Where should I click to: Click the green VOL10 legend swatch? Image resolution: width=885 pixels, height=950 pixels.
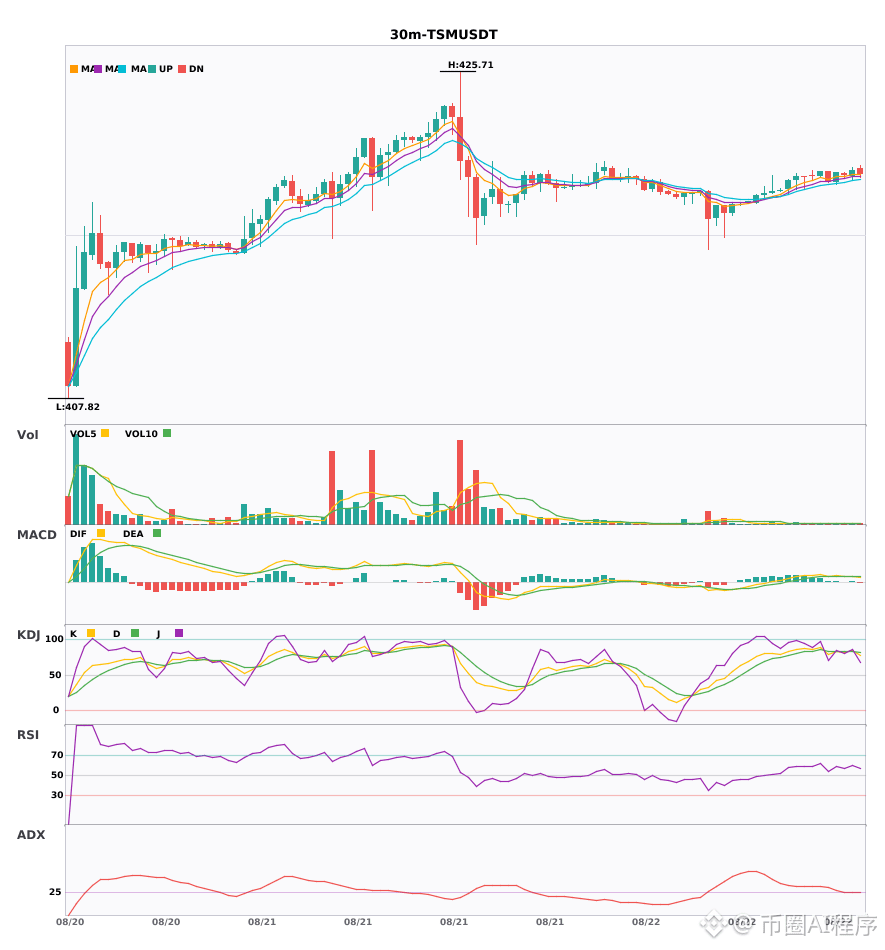tap(167, 433)
